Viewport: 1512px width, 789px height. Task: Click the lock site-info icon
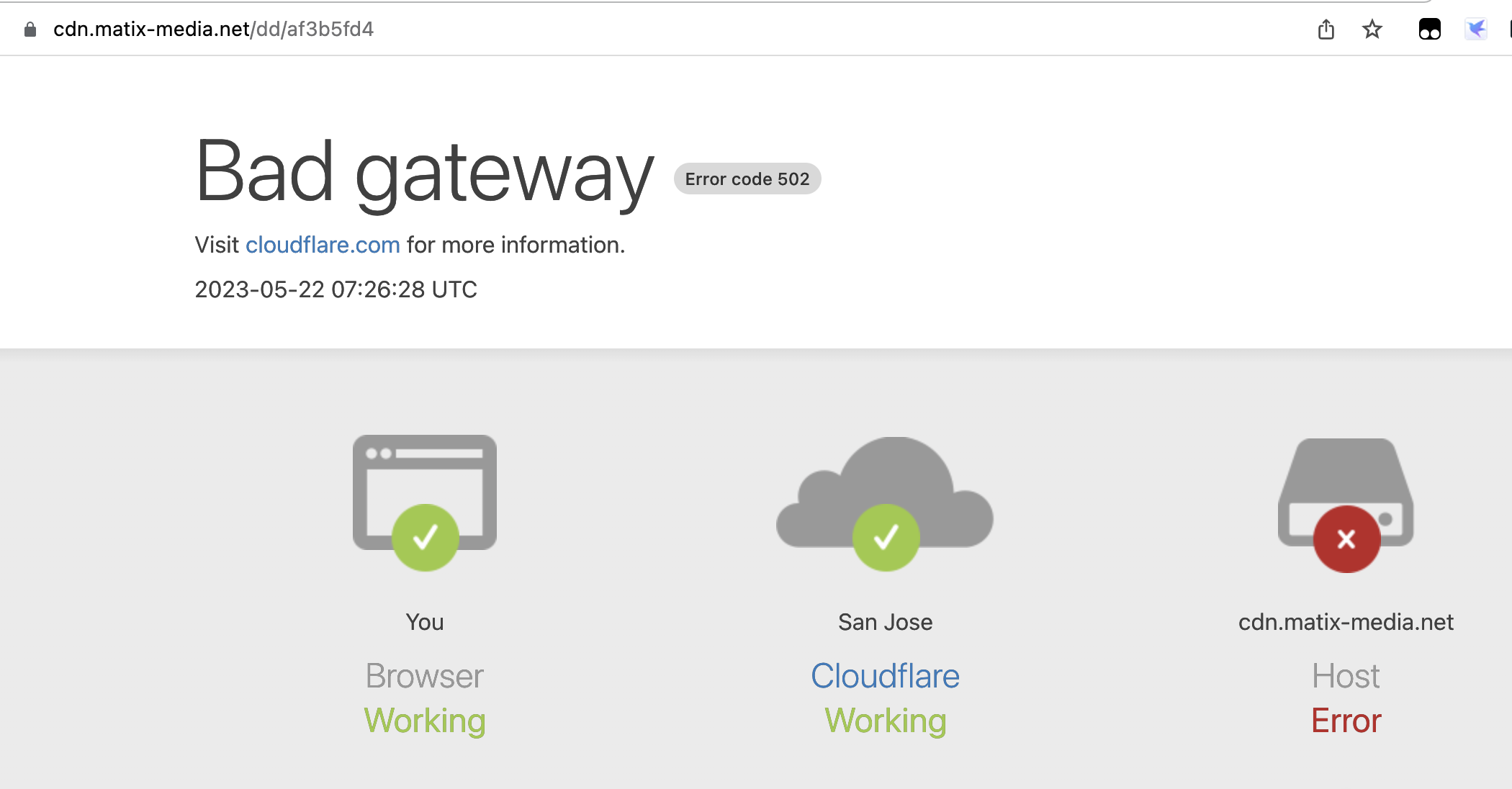30,30
